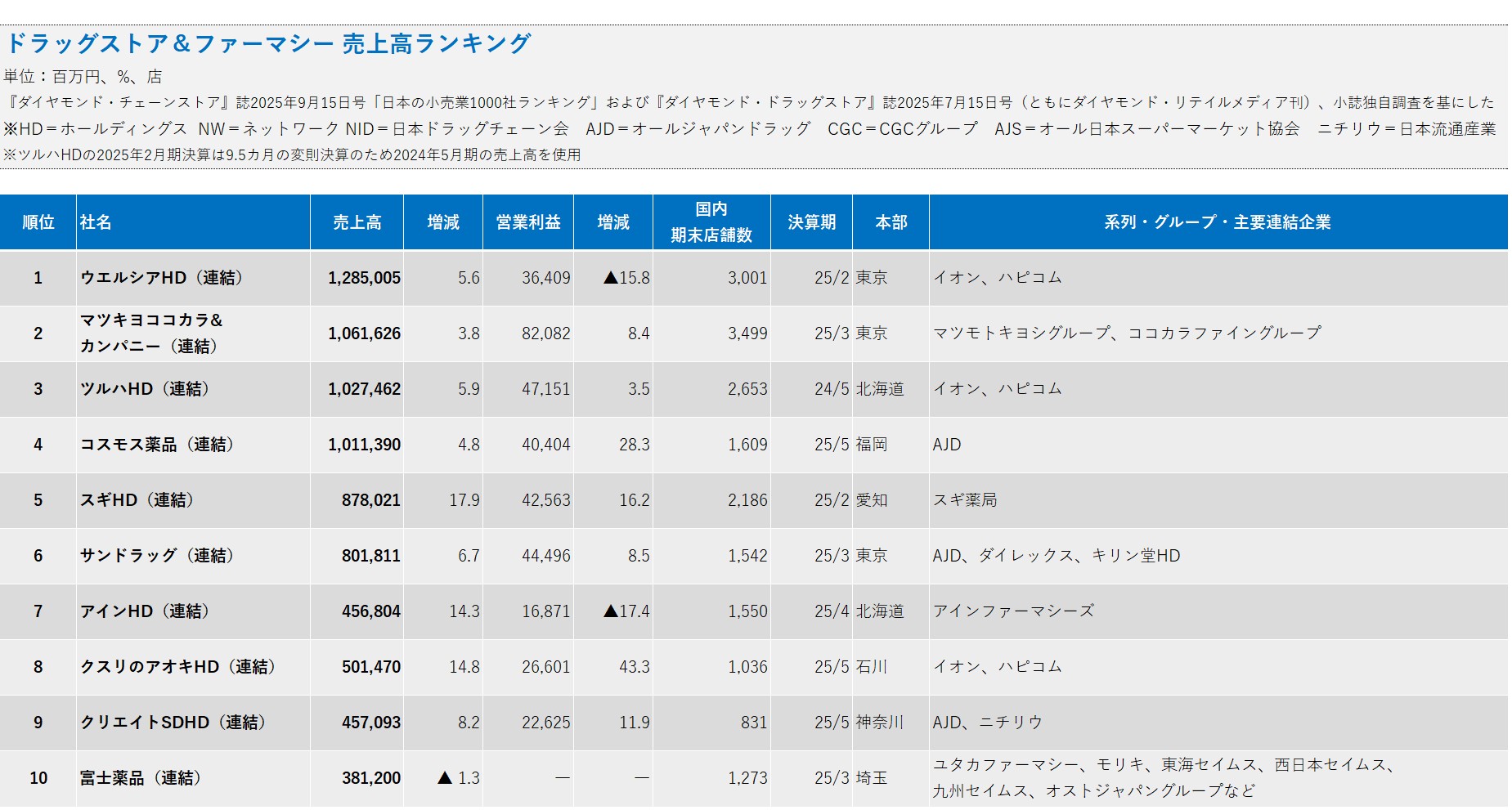
Task: Select the 順位 column header
Action: point(39,222)
